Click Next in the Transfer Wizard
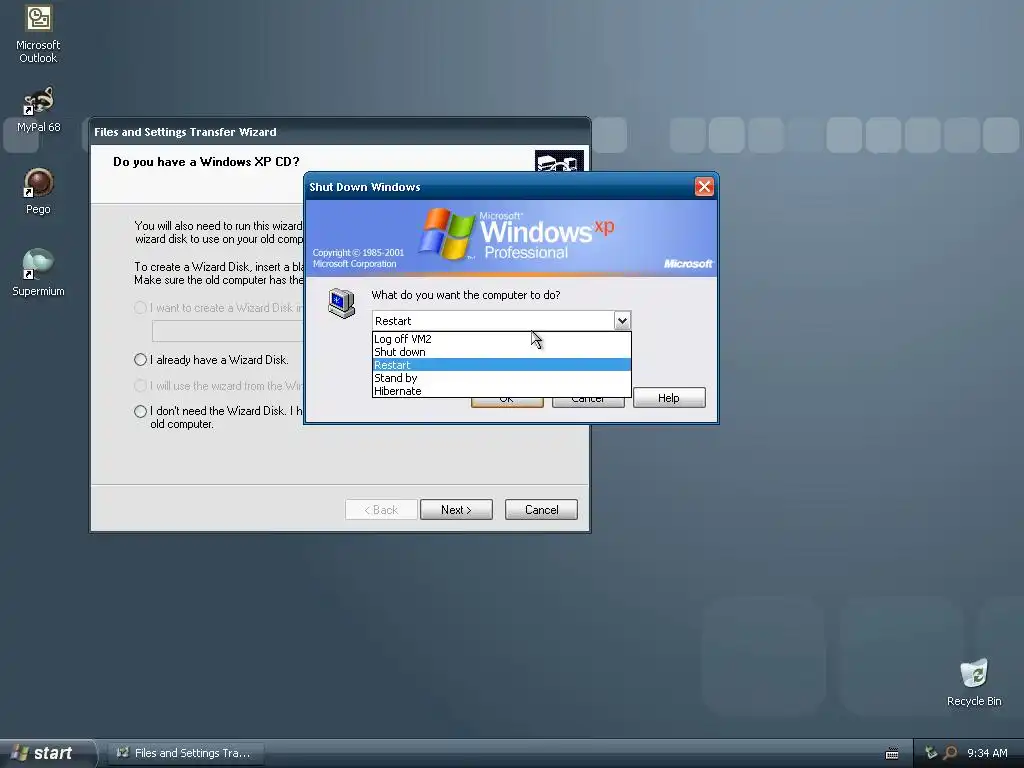 pyautogui.click(x=456, y=510)
